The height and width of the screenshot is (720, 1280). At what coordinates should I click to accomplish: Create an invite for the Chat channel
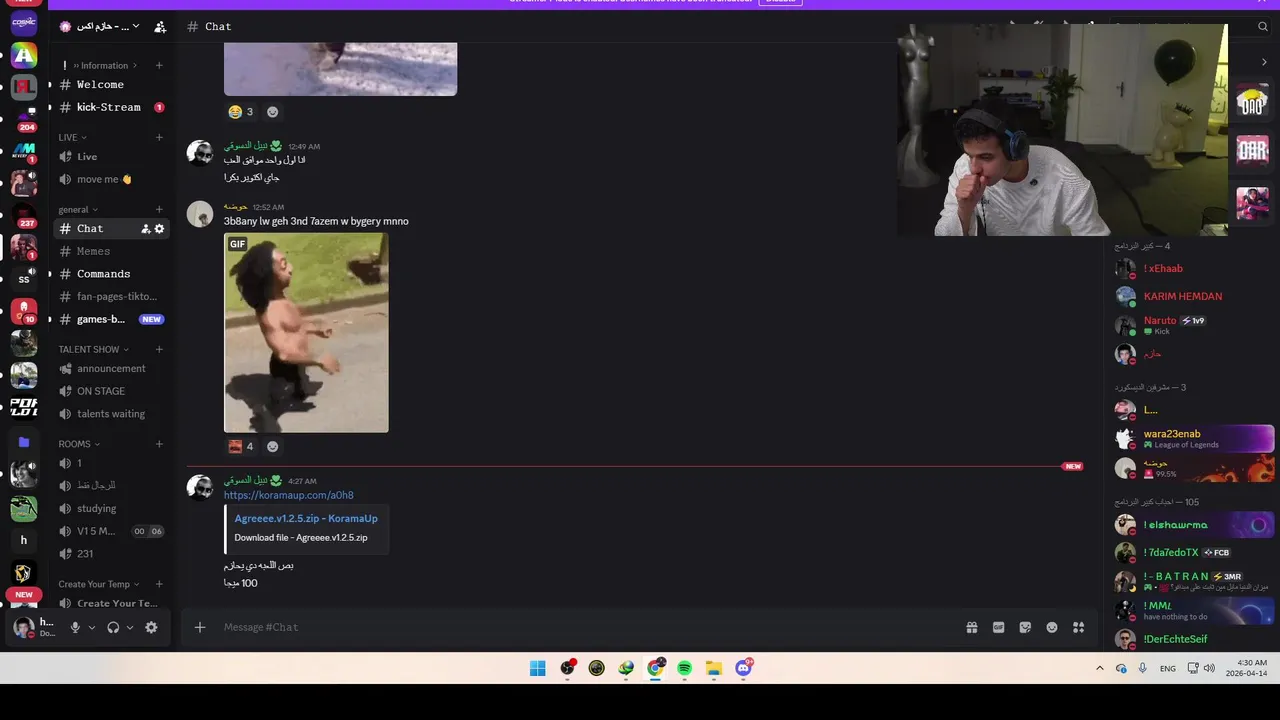145,229
